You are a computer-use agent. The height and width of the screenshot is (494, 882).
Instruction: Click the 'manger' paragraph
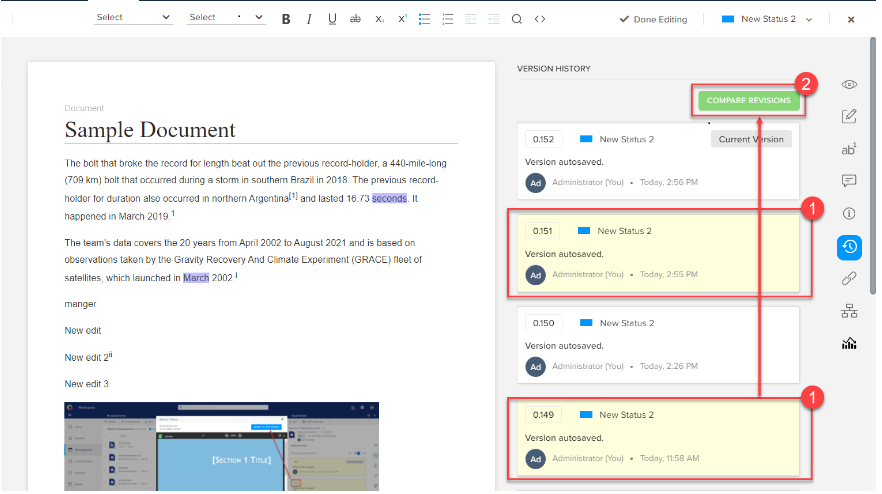coord(80,304)
